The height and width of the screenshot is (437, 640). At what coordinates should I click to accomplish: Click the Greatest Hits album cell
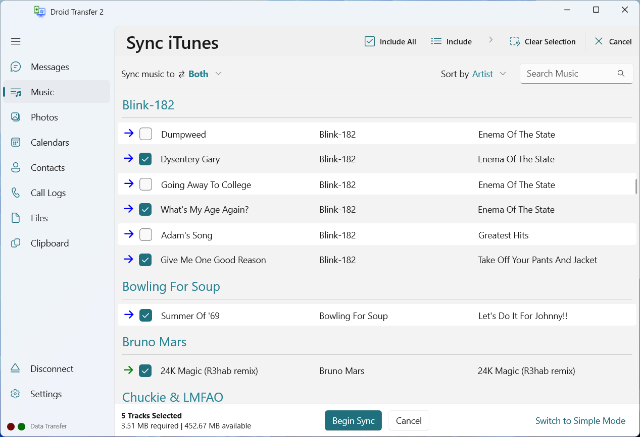click(x=503, y=235)
